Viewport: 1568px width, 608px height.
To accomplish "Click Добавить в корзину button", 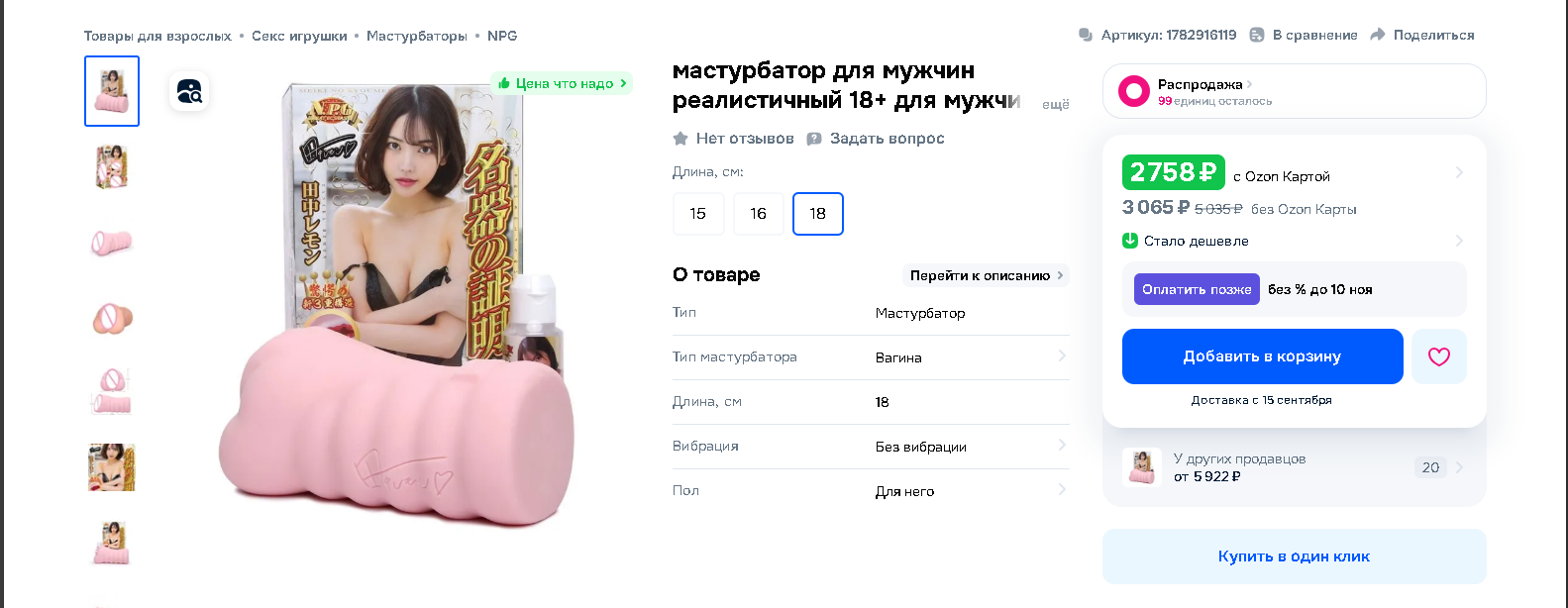I will coord(1263,356).
